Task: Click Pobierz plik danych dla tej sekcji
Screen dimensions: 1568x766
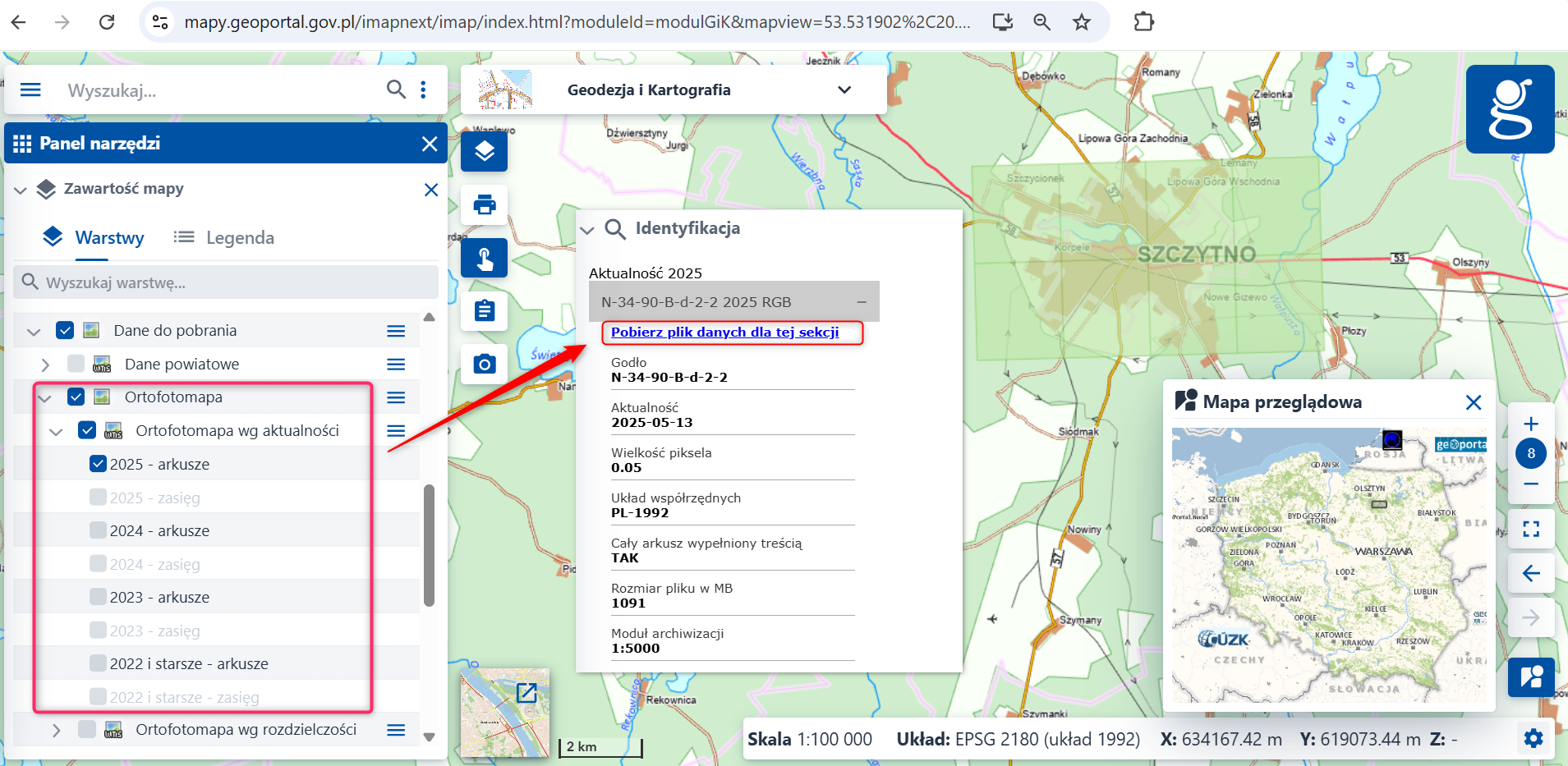Action: (x=724, y=333)
